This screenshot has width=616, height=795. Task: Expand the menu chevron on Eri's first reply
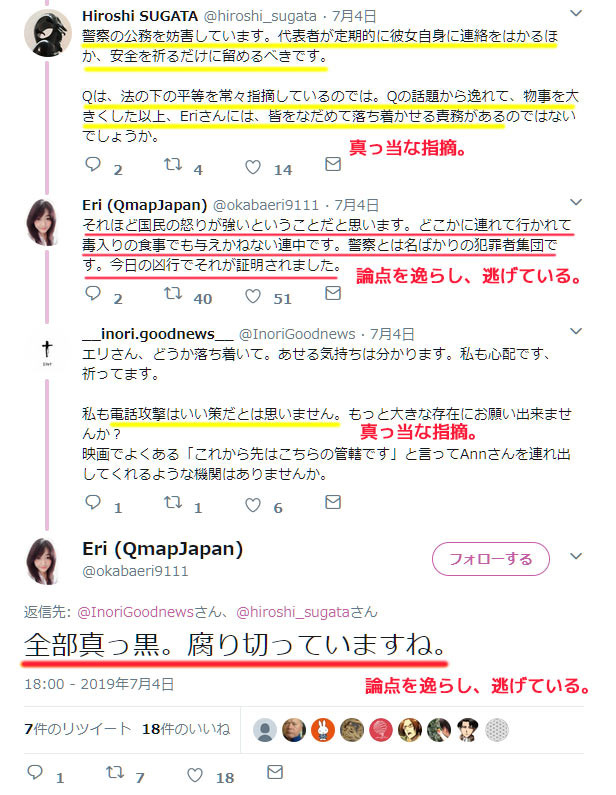coord(576,202)
